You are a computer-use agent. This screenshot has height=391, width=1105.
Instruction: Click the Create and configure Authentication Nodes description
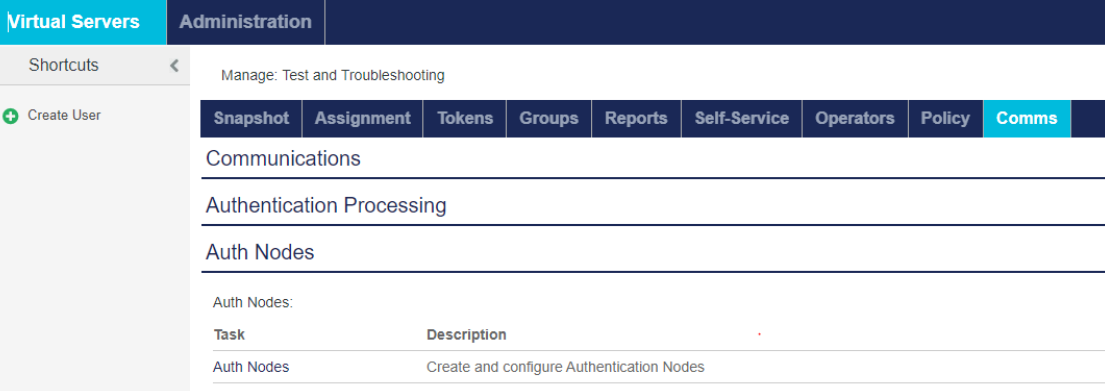(565, 367)
